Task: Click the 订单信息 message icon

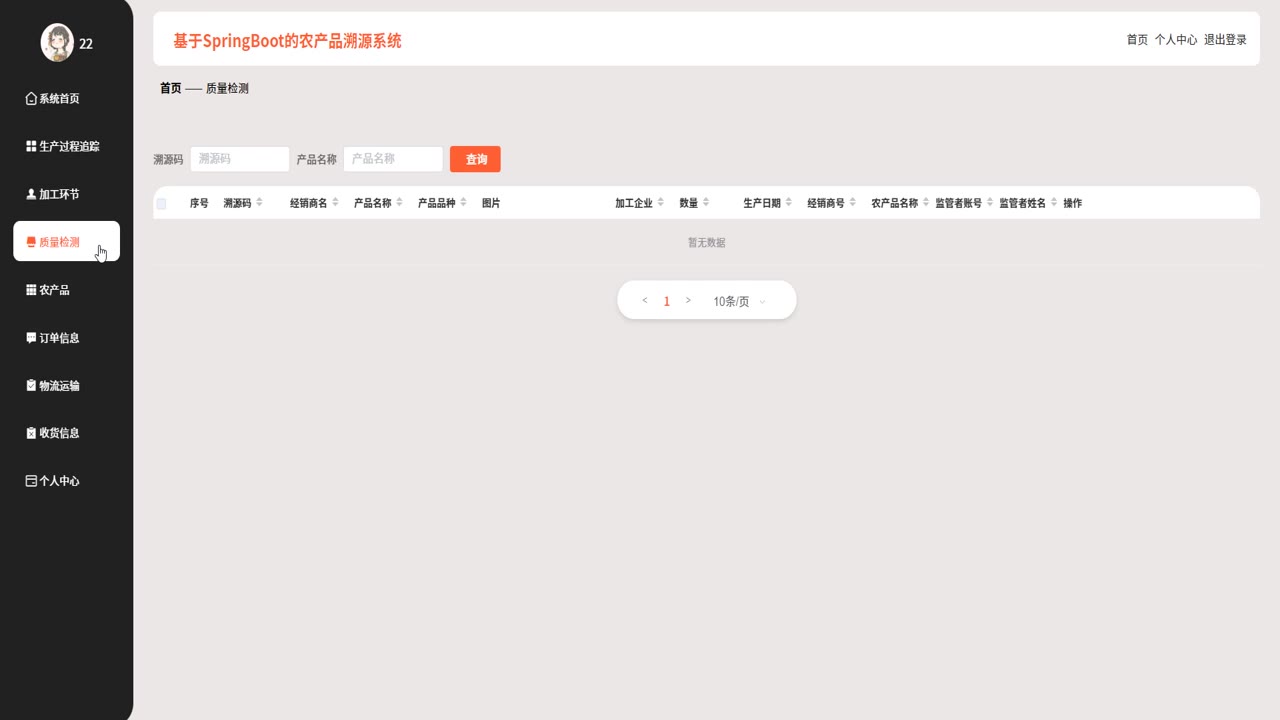Action: [x=31, y=338]
